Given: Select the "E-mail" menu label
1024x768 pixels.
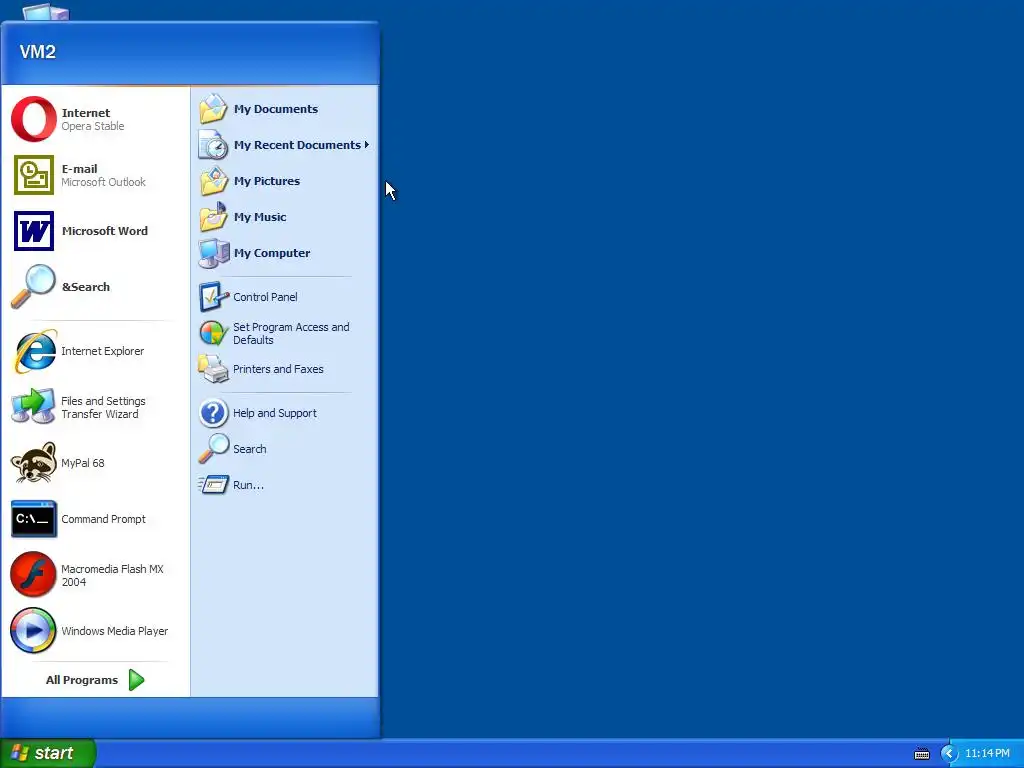Looking at the screenshot, I should [x=80, y=169].
